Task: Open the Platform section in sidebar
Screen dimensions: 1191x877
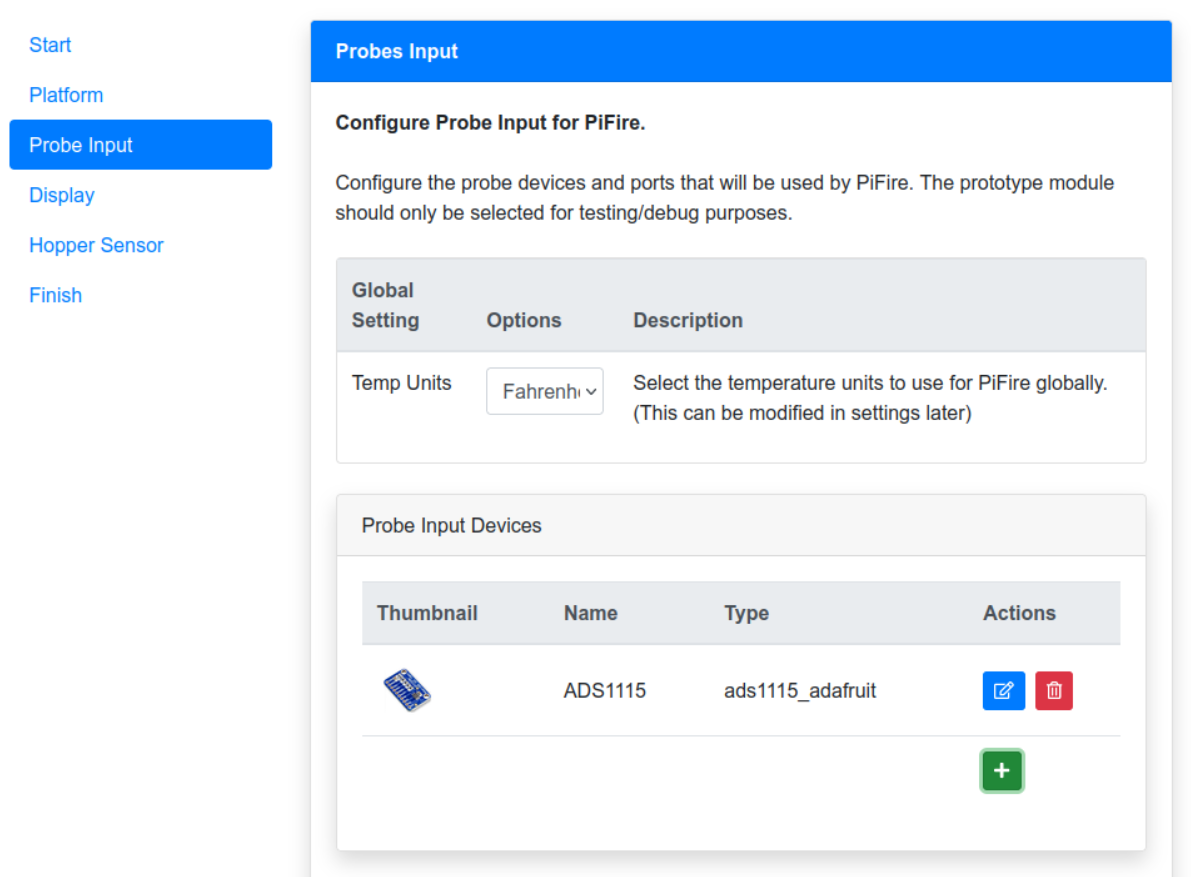Action: click(66, 95)
